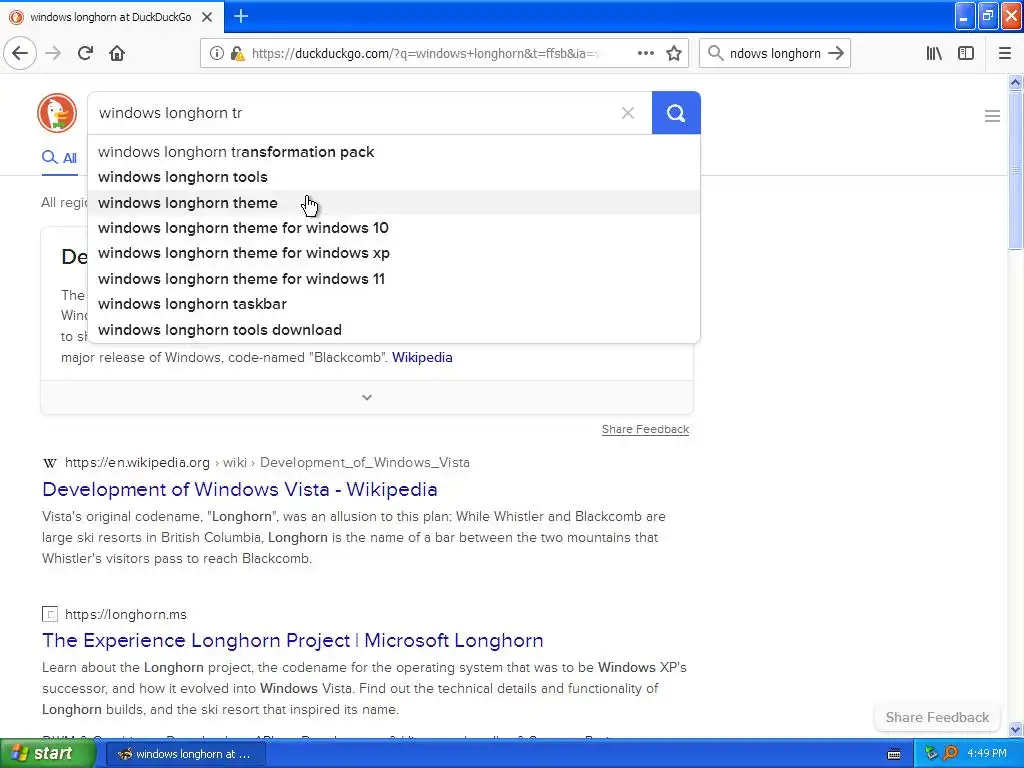Clear the DuckDuckGo search field with X
The width and height of the screenshot is (1024, 768).
tap(628, 113)
